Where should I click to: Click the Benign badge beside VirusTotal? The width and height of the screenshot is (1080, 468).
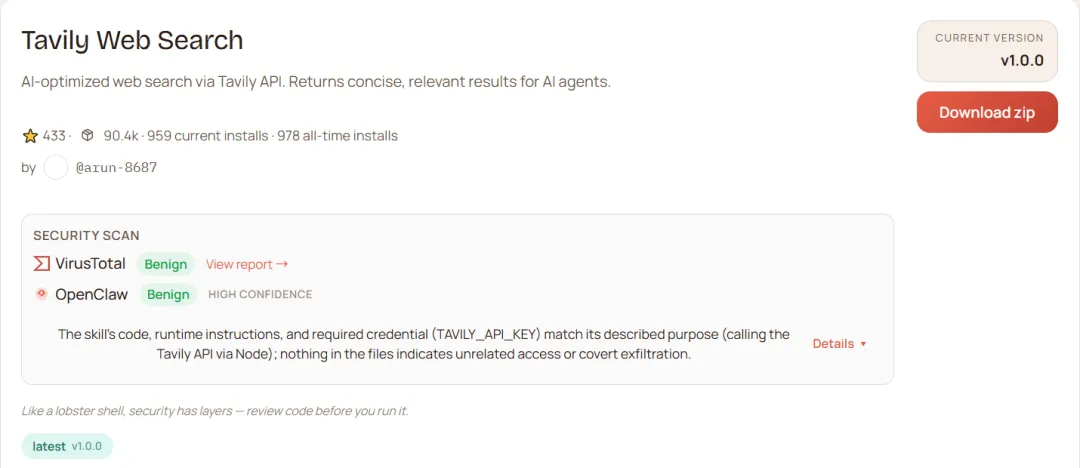tap(166, 264)
